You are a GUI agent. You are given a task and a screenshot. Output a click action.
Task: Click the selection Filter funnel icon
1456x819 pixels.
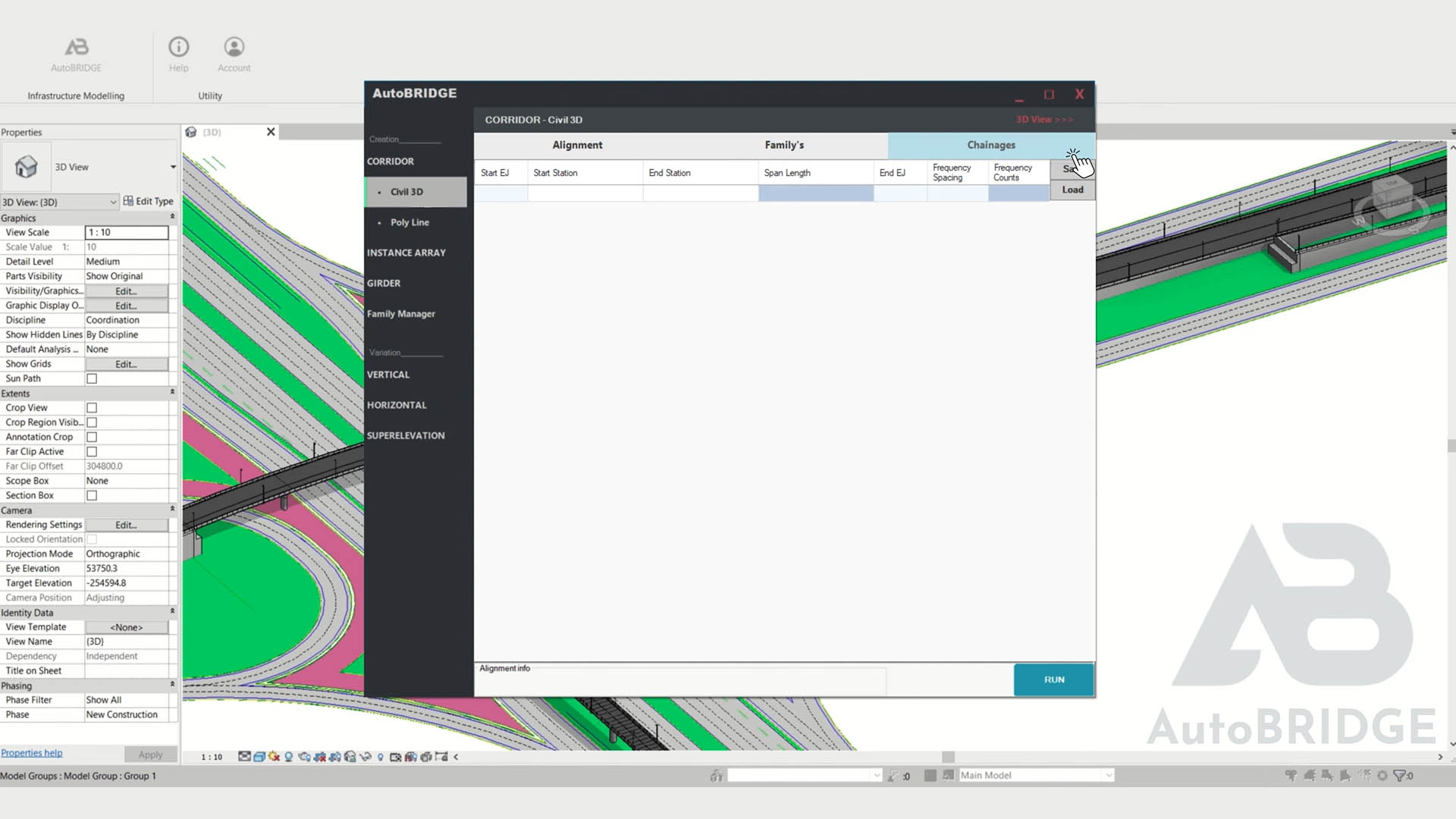1399,776
